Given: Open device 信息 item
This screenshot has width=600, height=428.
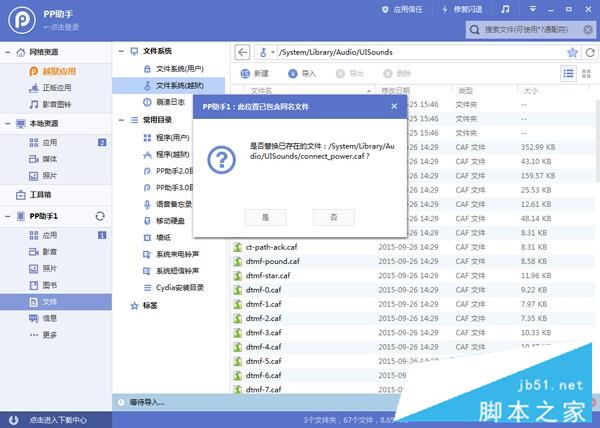Looking at the screenshot, I should coord(44,318).
